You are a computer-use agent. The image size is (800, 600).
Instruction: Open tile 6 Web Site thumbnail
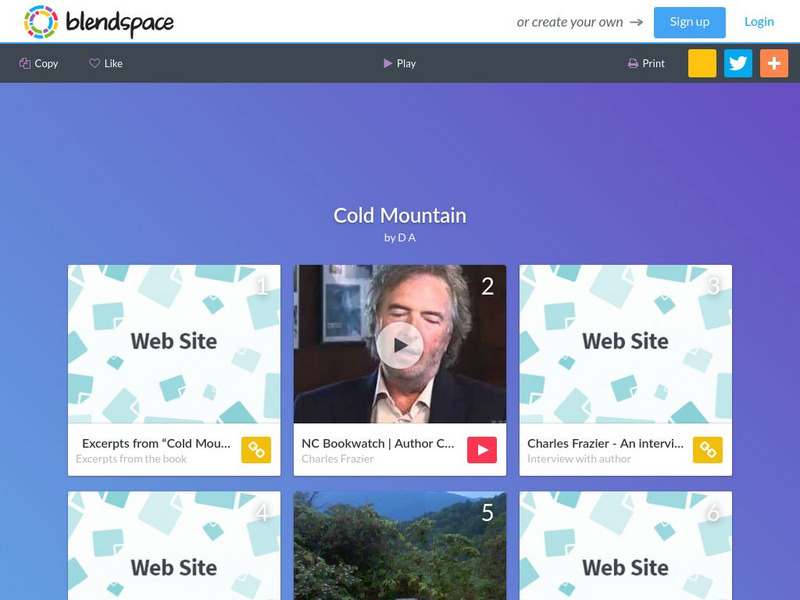pos(626,545)
